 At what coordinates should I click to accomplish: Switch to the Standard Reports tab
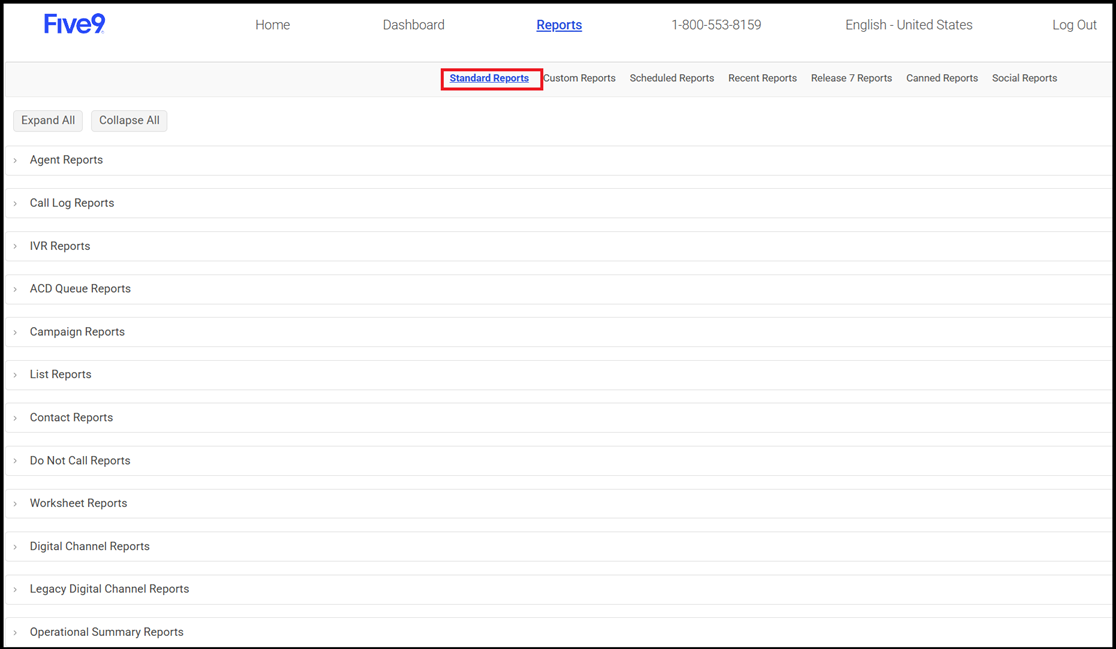[490, 78]
